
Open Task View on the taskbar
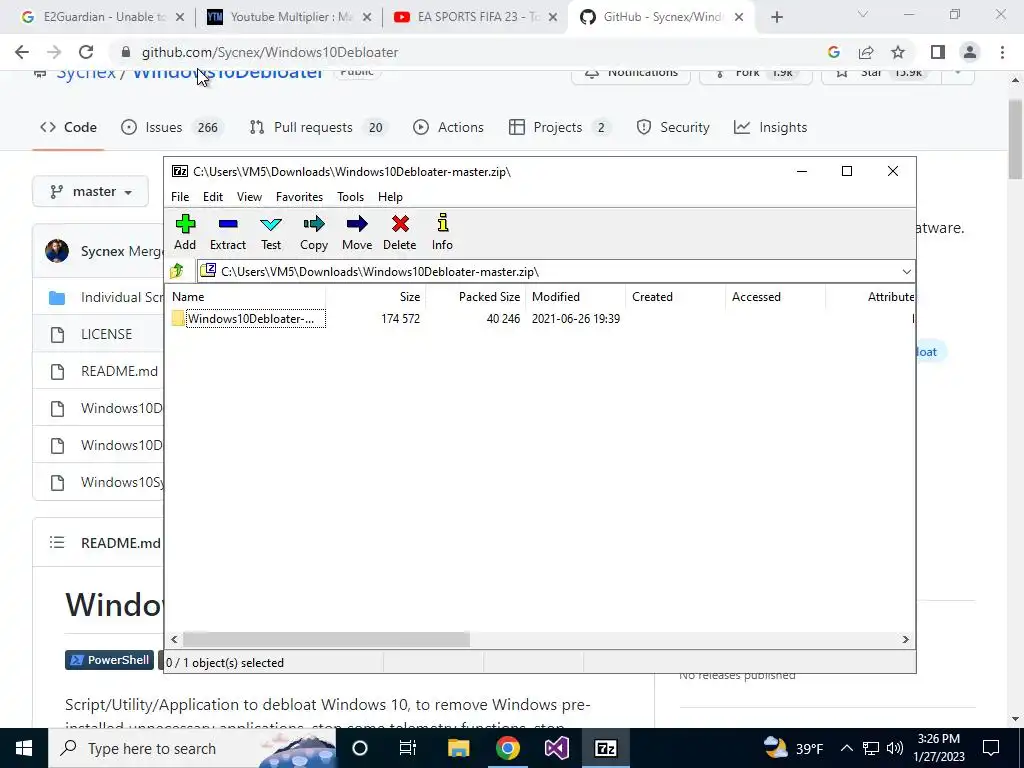408,748
